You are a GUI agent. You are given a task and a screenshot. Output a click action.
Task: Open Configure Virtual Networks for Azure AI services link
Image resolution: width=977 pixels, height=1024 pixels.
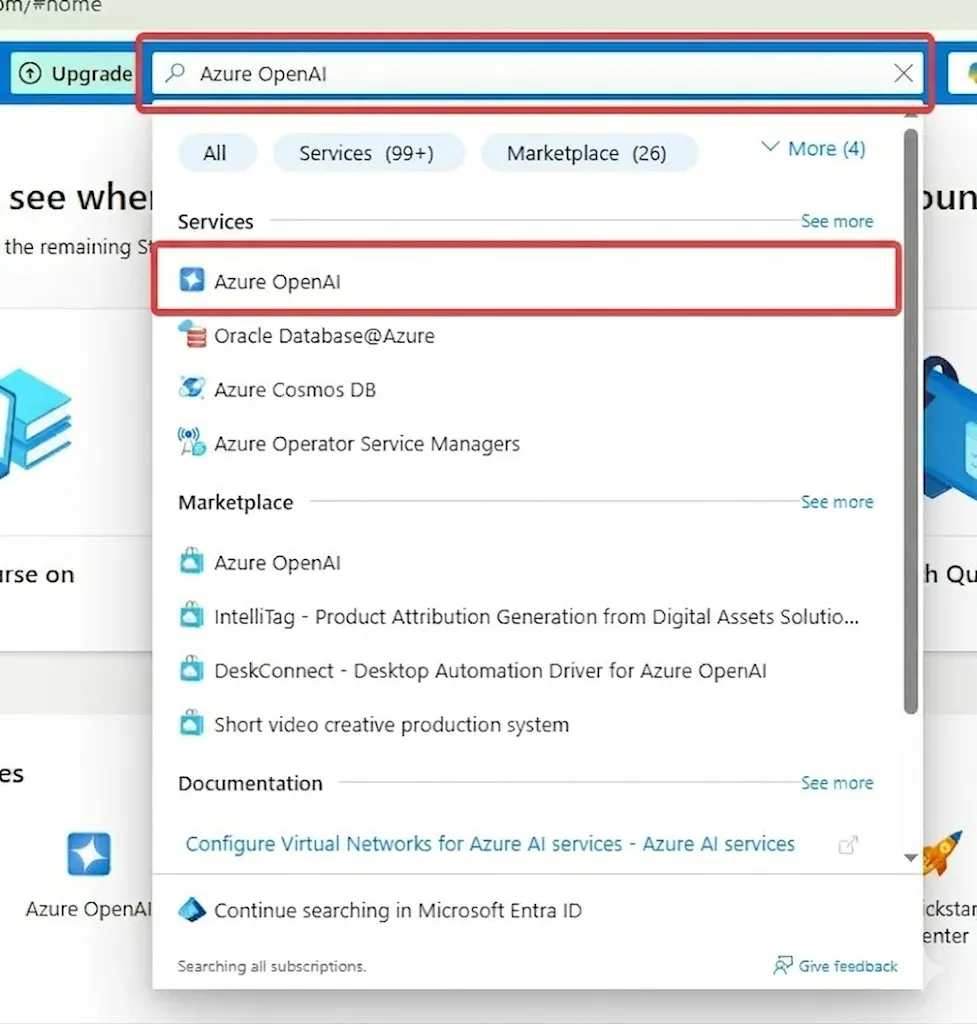(490, 844)
